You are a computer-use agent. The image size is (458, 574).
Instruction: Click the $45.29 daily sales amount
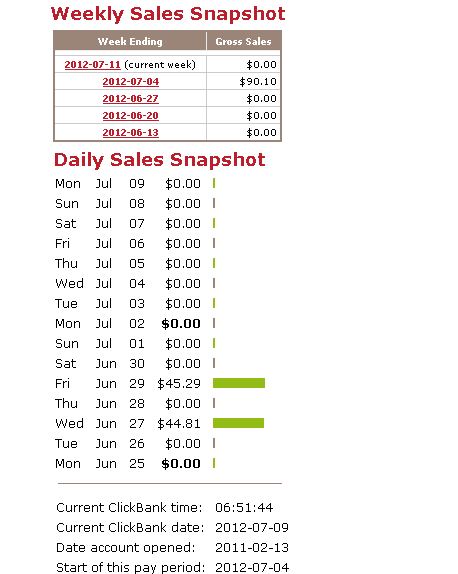pyautogui.click(x=179, y=384)
